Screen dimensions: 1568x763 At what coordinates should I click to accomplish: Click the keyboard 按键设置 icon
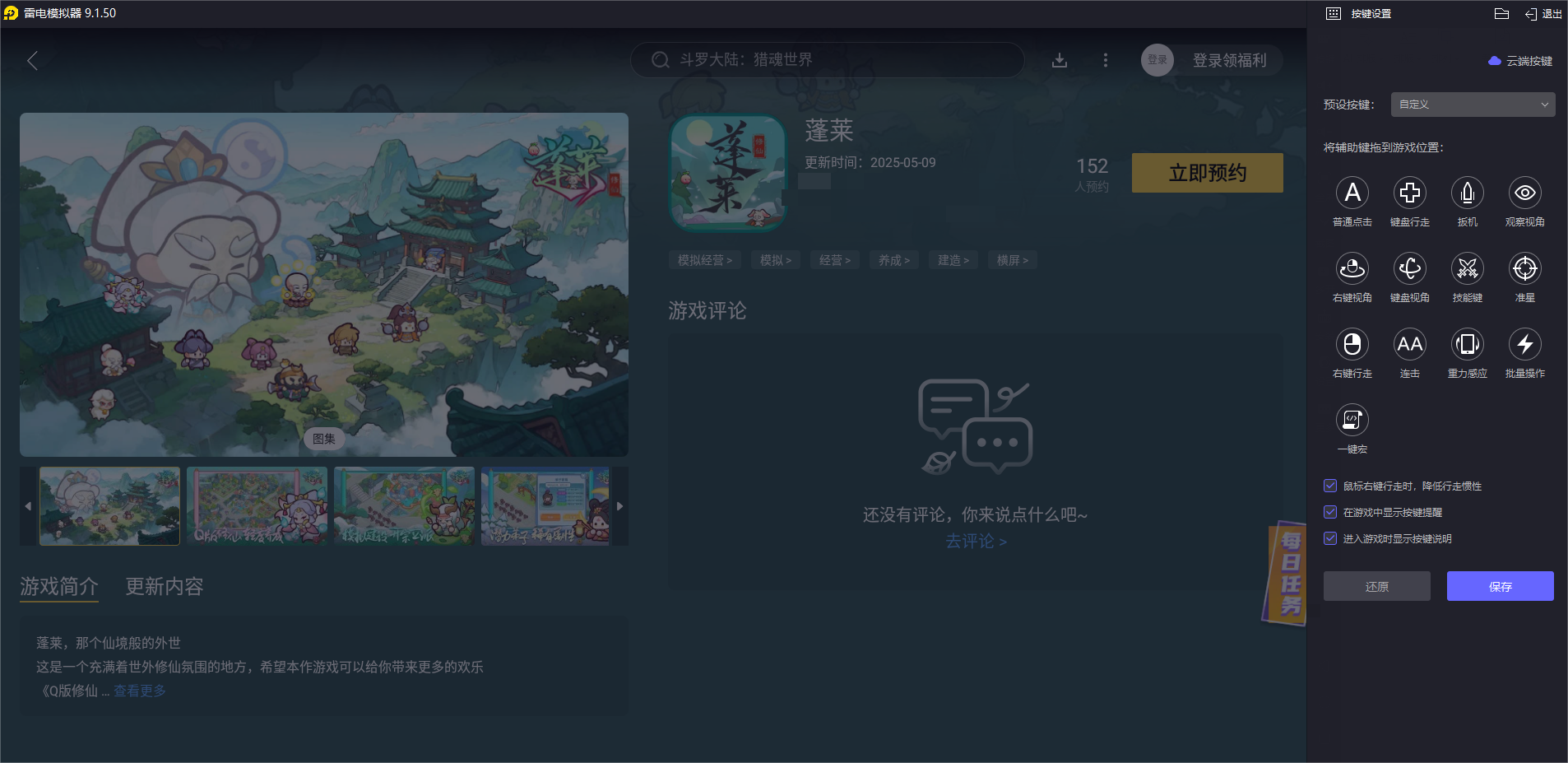coord(1334,13)
